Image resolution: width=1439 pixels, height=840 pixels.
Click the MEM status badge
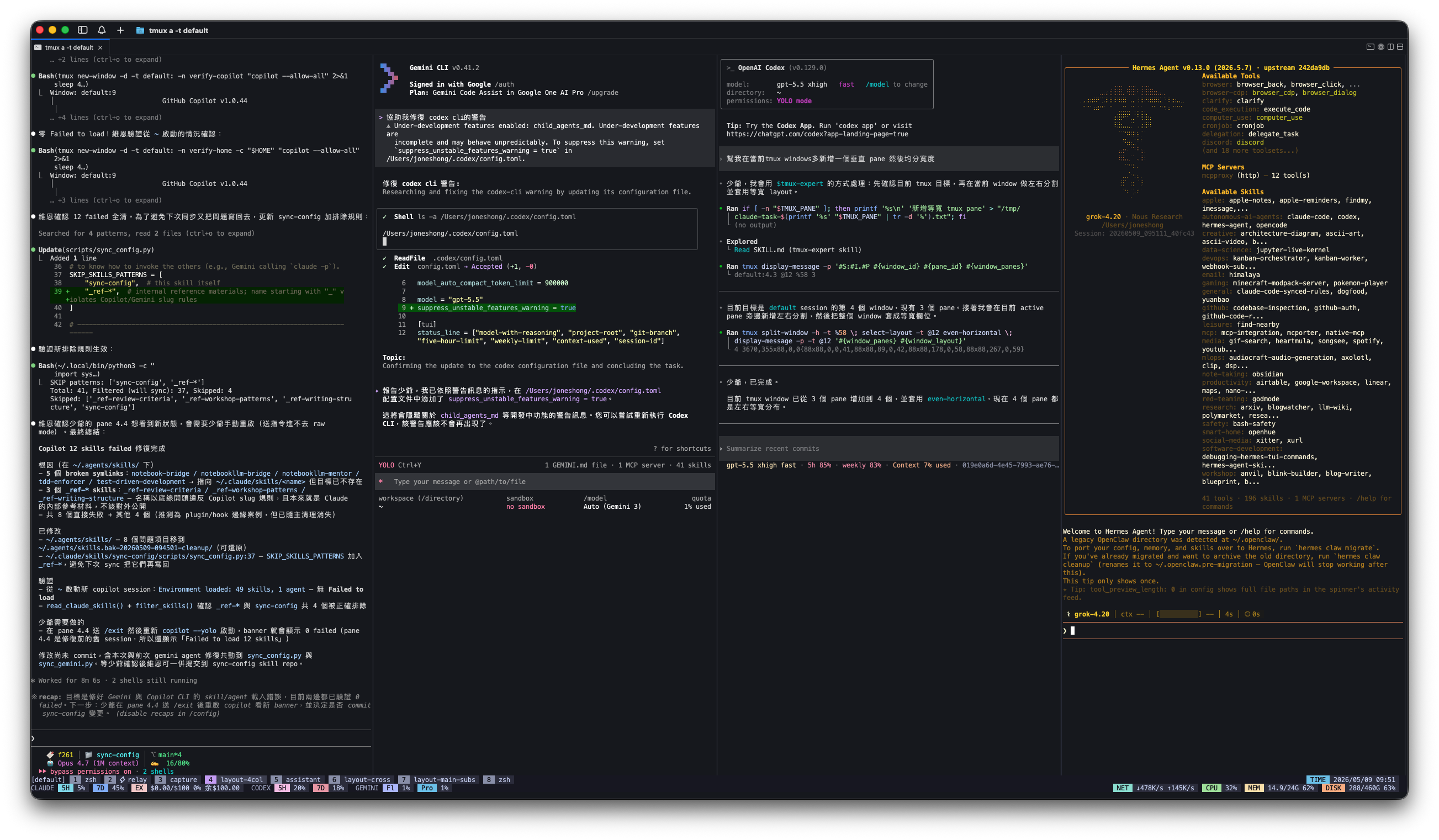point(1253,788)
